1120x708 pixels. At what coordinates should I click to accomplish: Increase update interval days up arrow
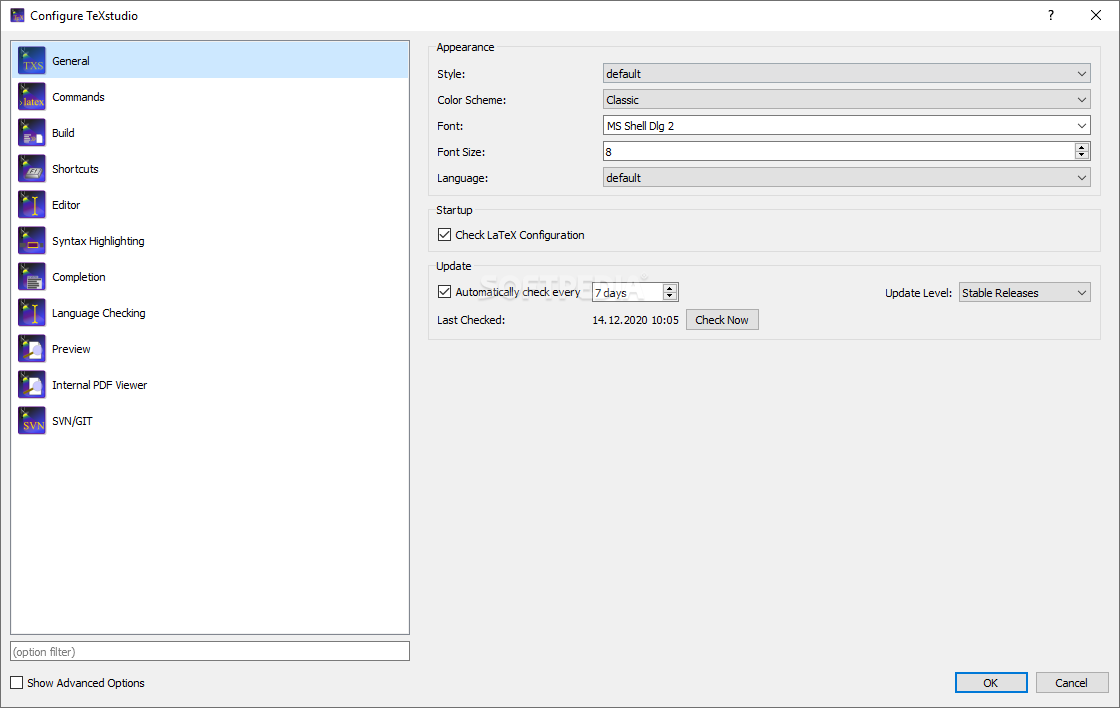pos(669,288)
